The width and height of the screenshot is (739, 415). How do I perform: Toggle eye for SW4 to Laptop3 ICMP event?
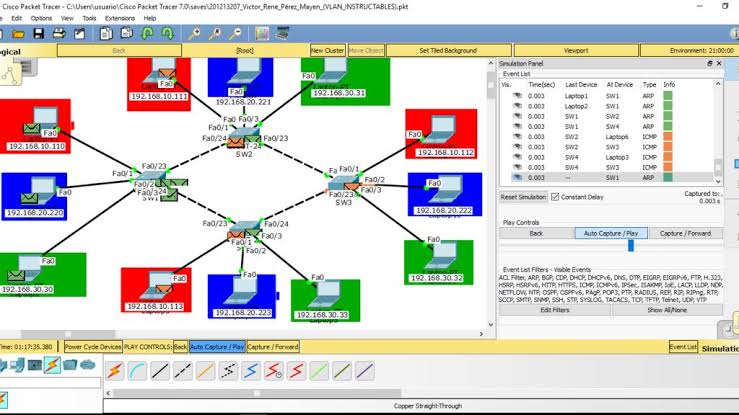point(517,157)
